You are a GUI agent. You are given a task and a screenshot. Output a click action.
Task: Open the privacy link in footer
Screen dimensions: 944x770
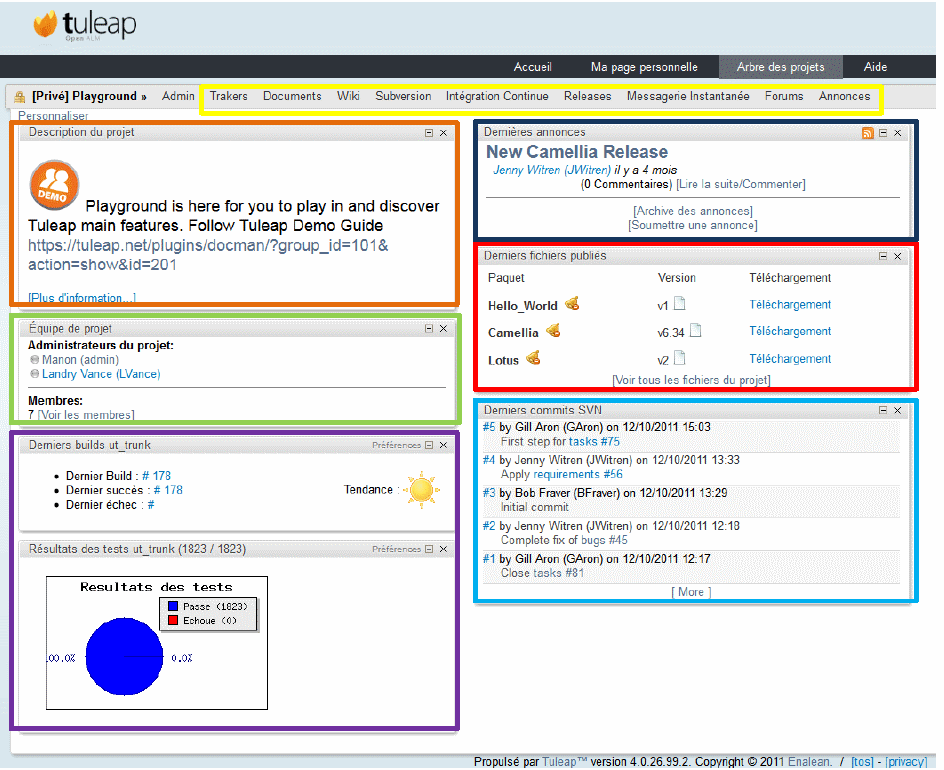(906, 762)
